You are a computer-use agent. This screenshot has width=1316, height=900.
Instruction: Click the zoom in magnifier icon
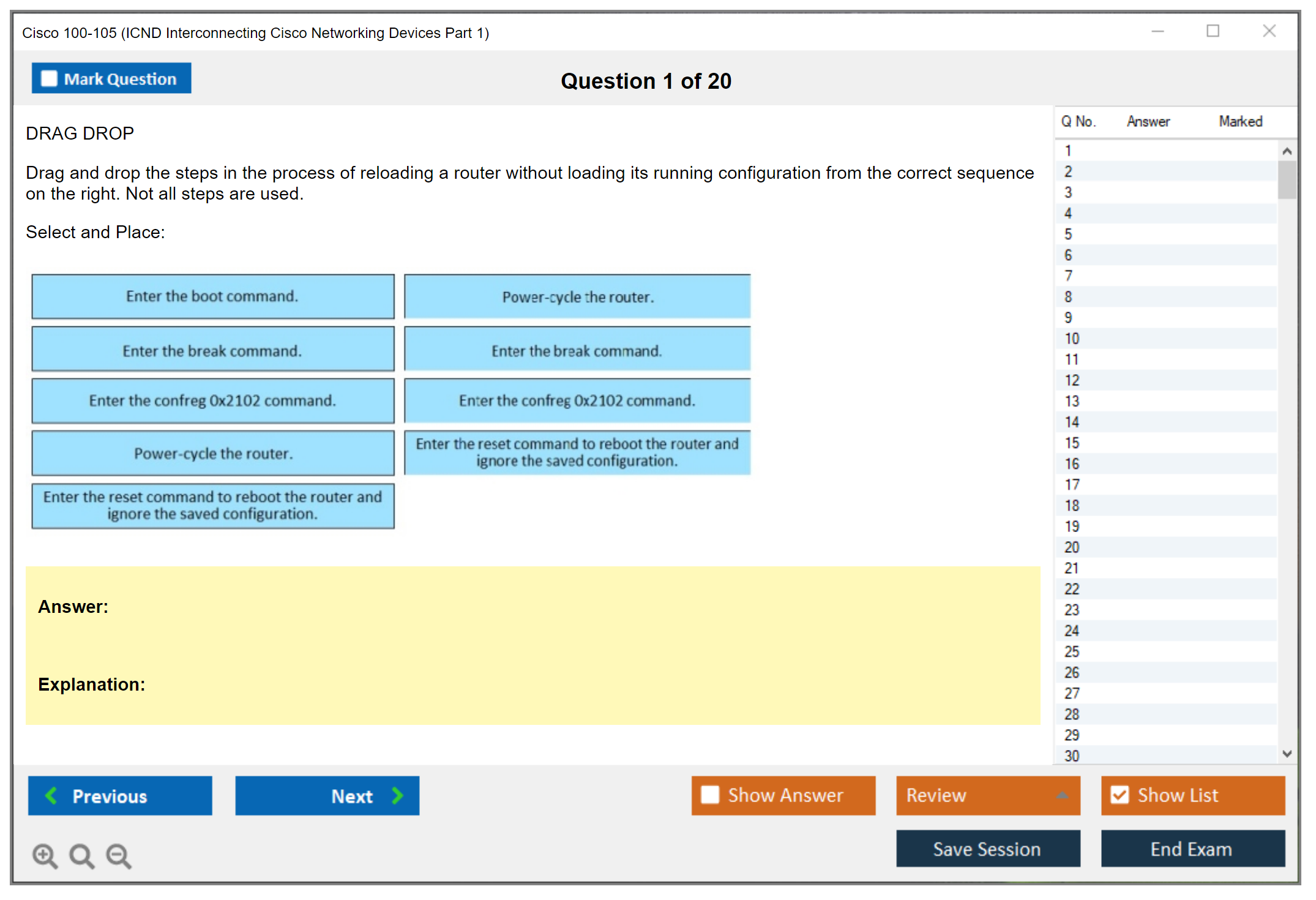(x=45, y=855)
